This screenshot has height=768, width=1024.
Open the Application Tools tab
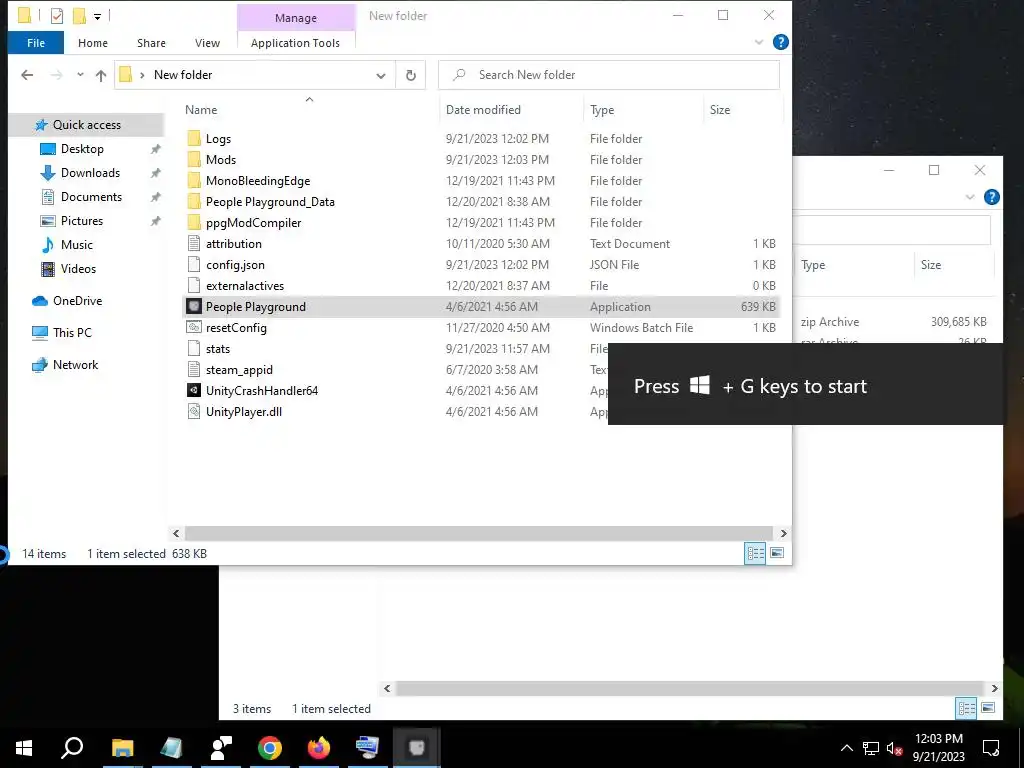(295, 43)
